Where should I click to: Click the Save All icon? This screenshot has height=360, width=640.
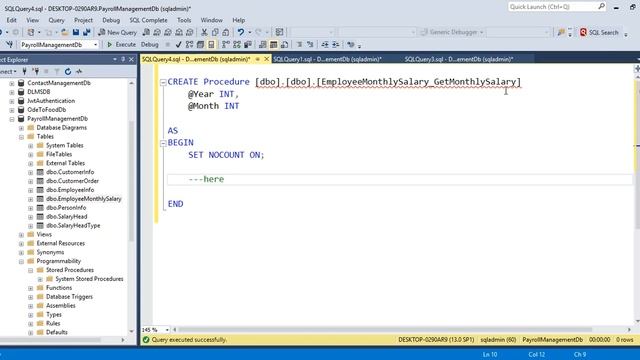[87, 32]
